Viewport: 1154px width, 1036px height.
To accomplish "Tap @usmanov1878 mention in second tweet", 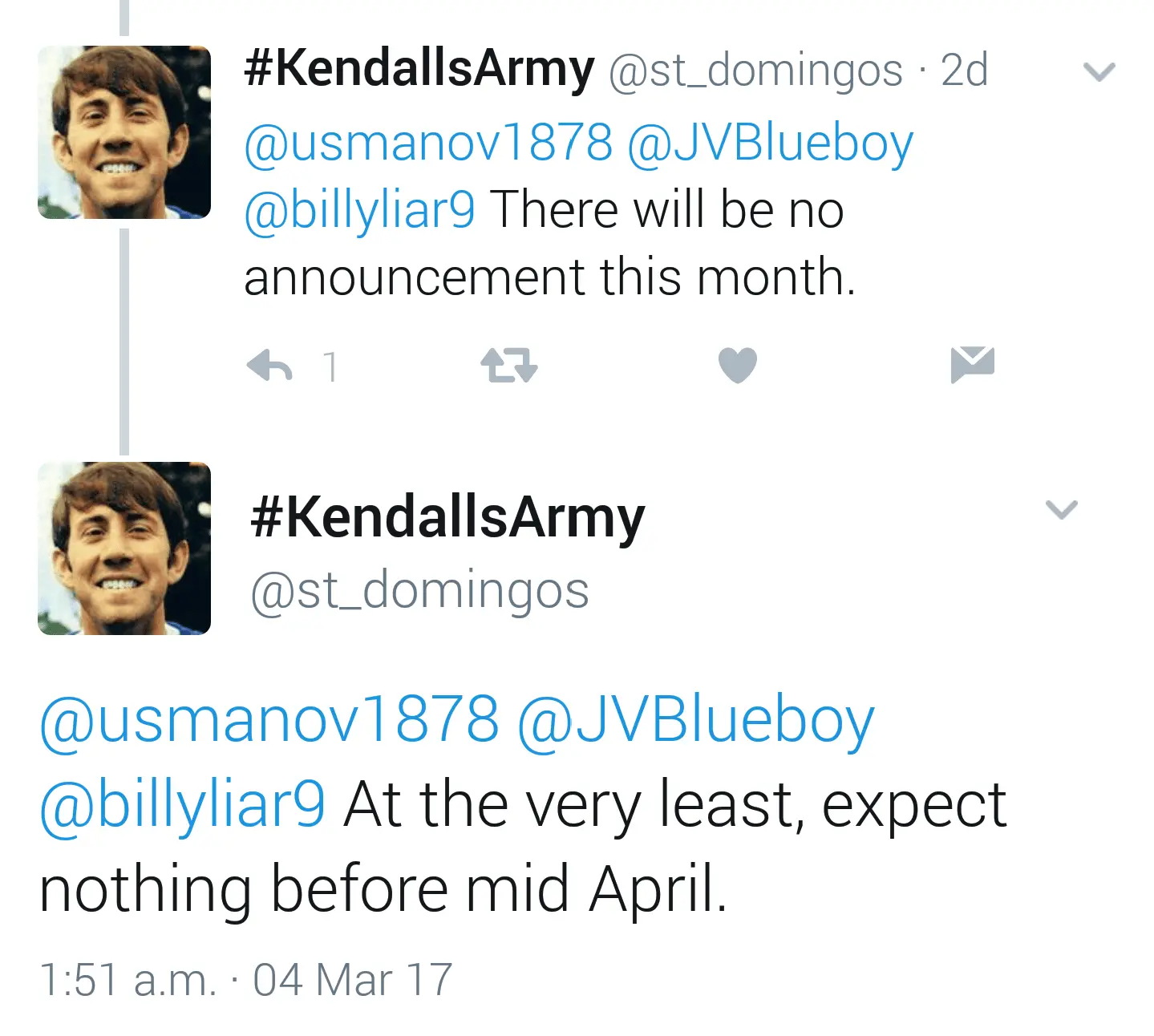I will pos(269,718).
